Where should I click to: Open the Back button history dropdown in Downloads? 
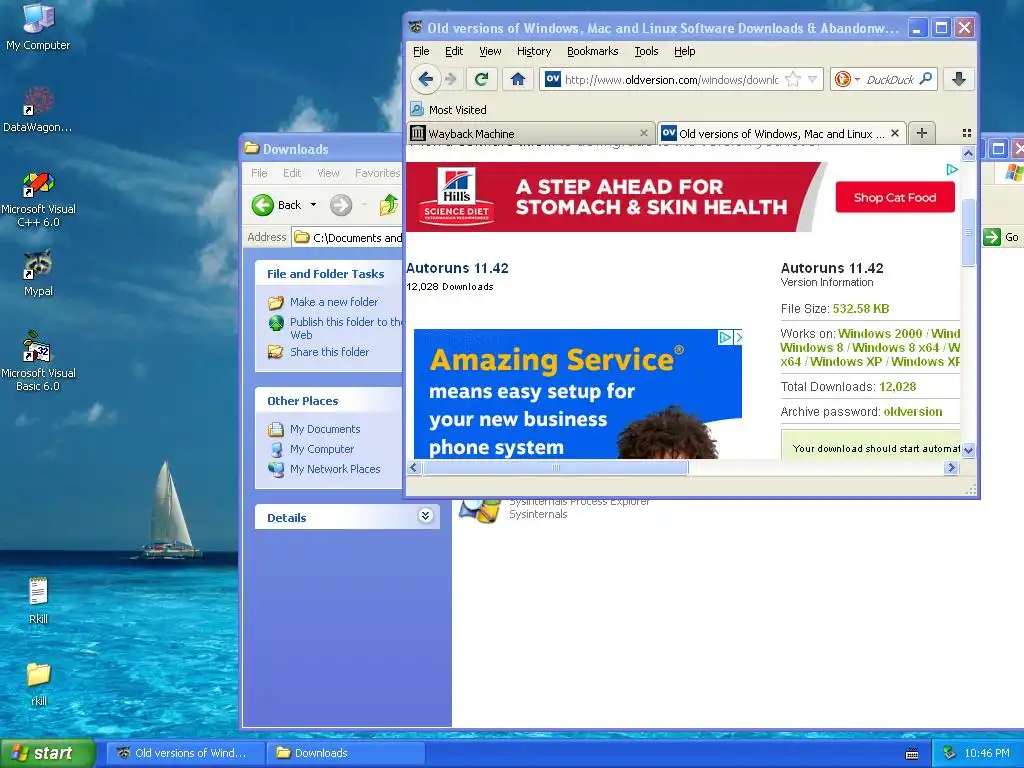tap(313, 205)
